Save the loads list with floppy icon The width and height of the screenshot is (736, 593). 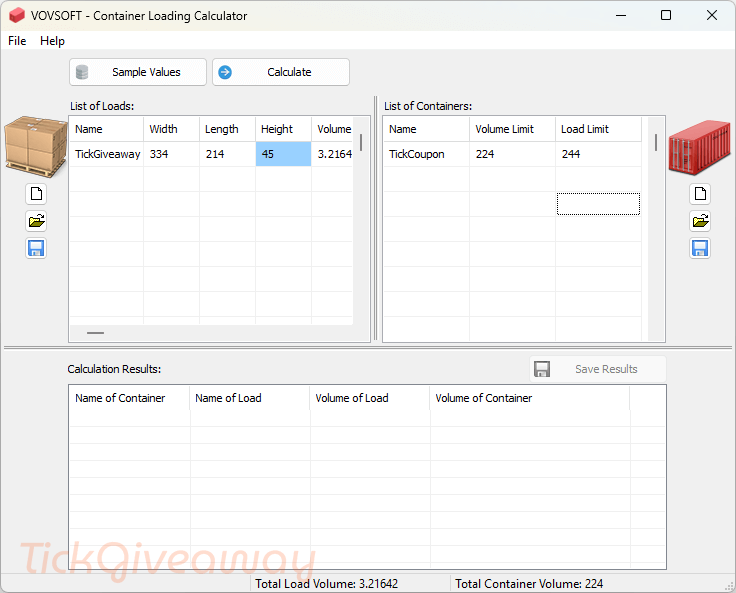36,248
